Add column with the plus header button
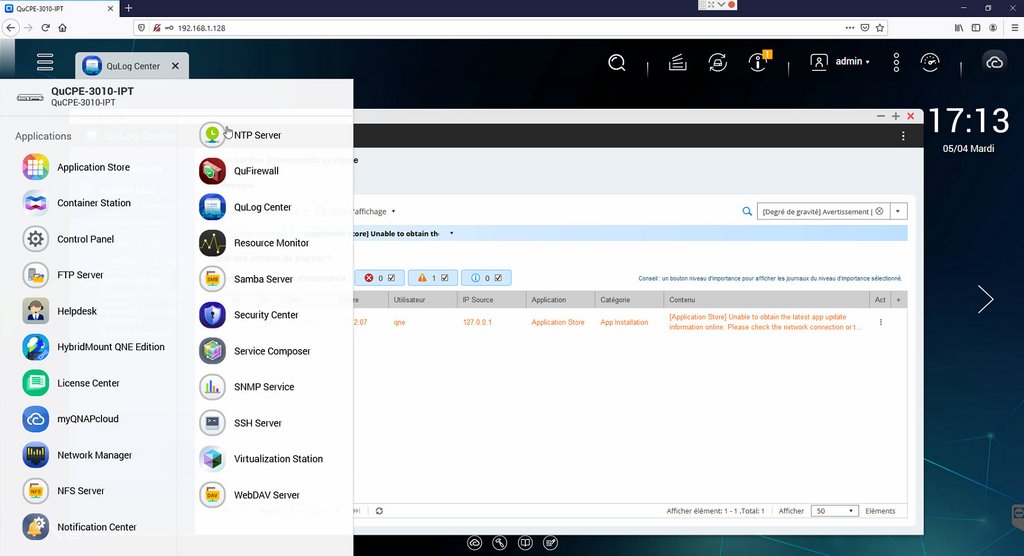The image size is (1024, 556). tap(899, 300)
